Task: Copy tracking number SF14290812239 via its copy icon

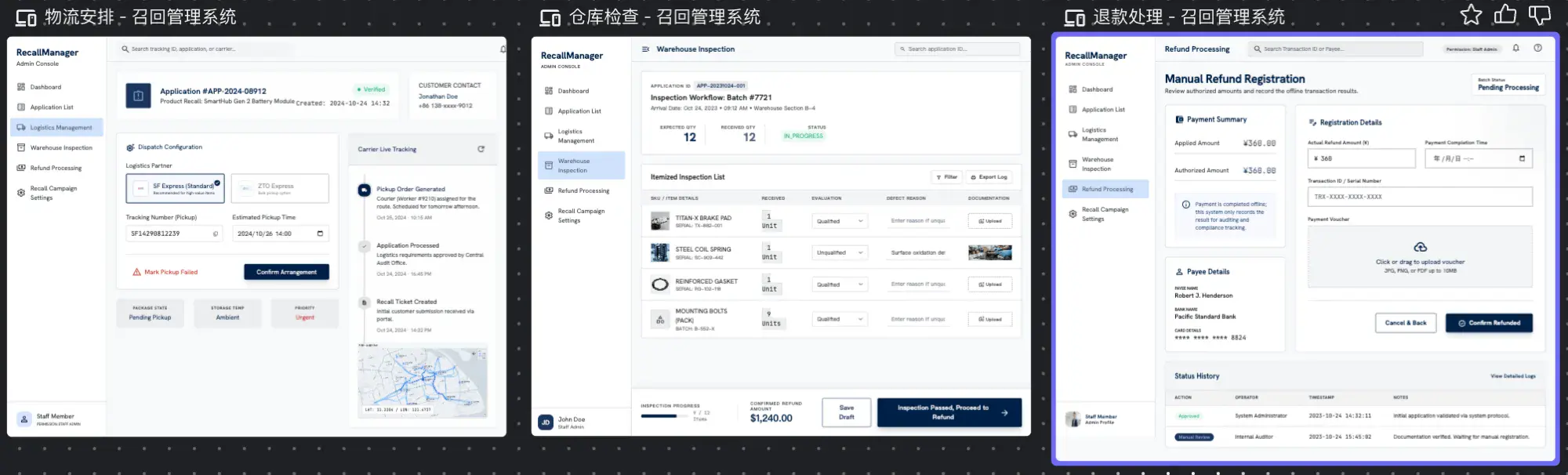Action: [216, 234]
